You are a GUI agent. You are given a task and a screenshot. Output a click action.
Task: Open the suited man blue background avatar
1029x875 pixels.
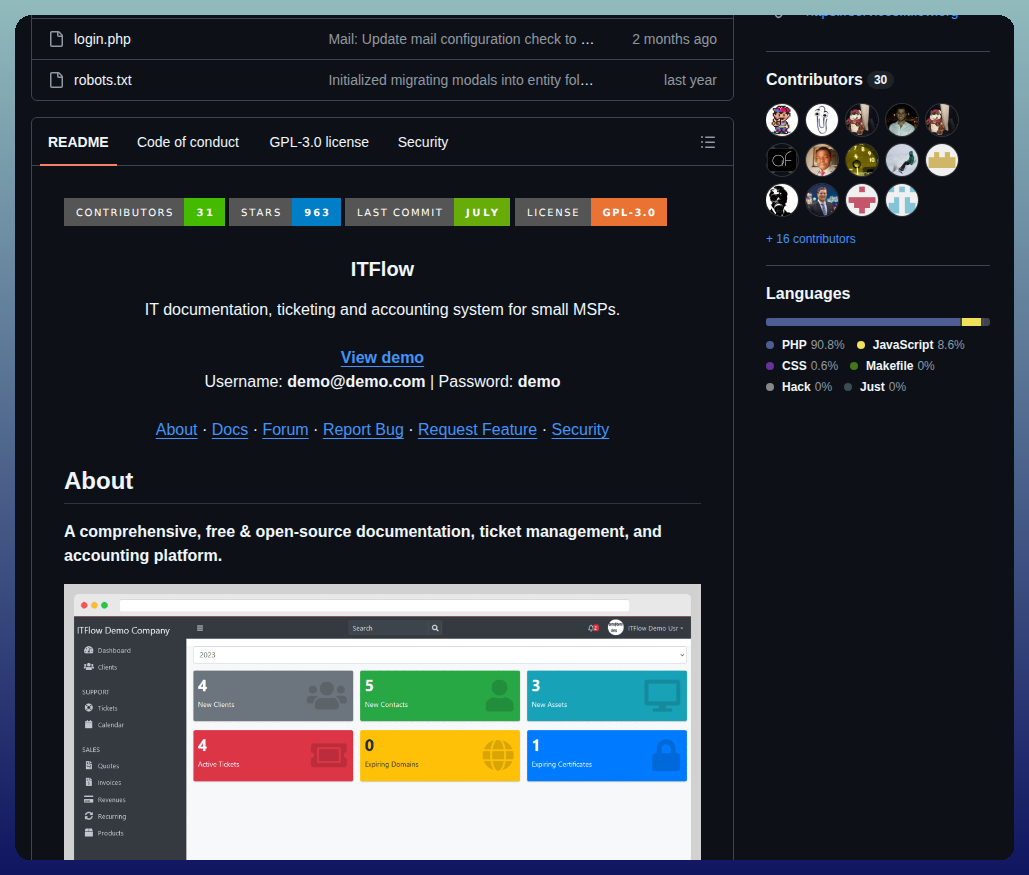822,200
